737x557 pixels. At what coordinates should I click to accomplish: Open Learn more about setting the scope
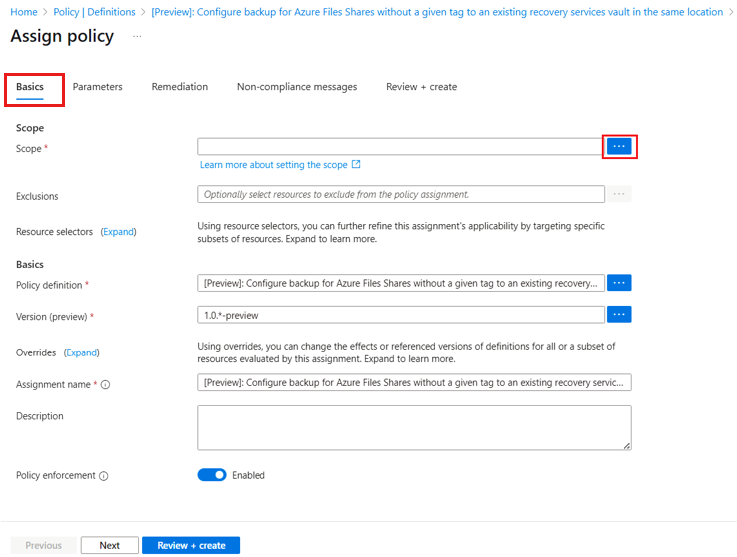click(273, 165)
